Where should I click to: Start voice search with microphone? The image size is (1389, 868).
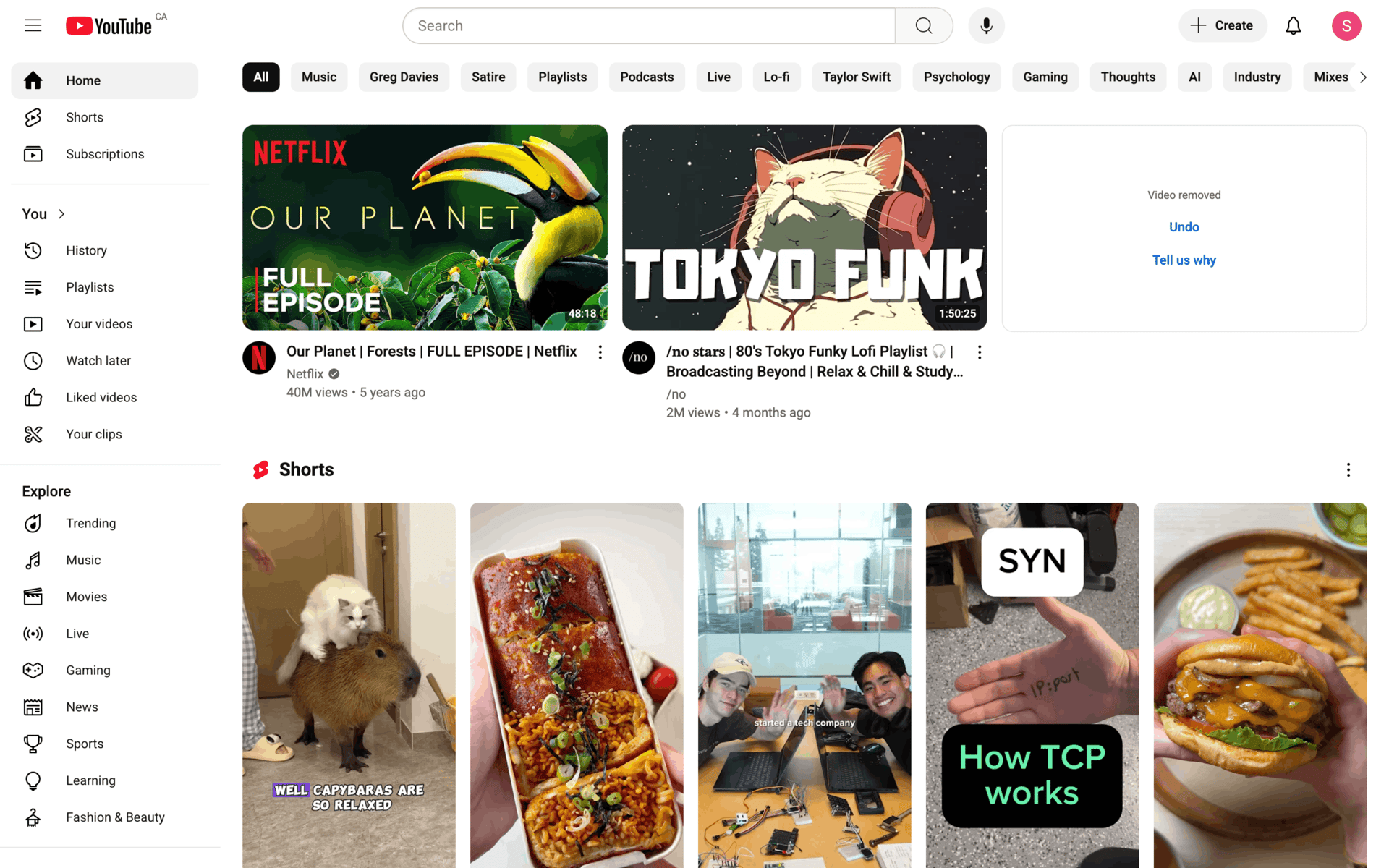click(986, 26)
